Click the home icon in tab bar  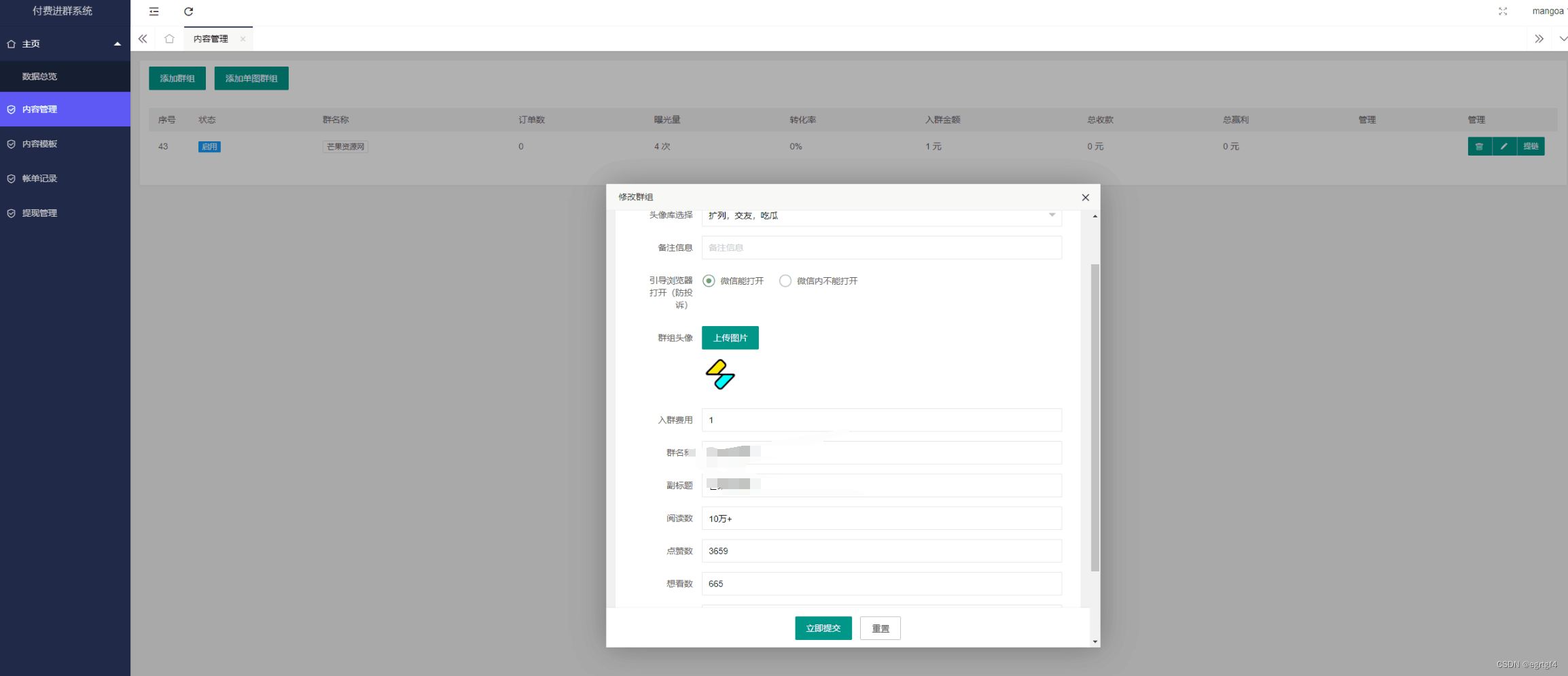tap(169, 39)
